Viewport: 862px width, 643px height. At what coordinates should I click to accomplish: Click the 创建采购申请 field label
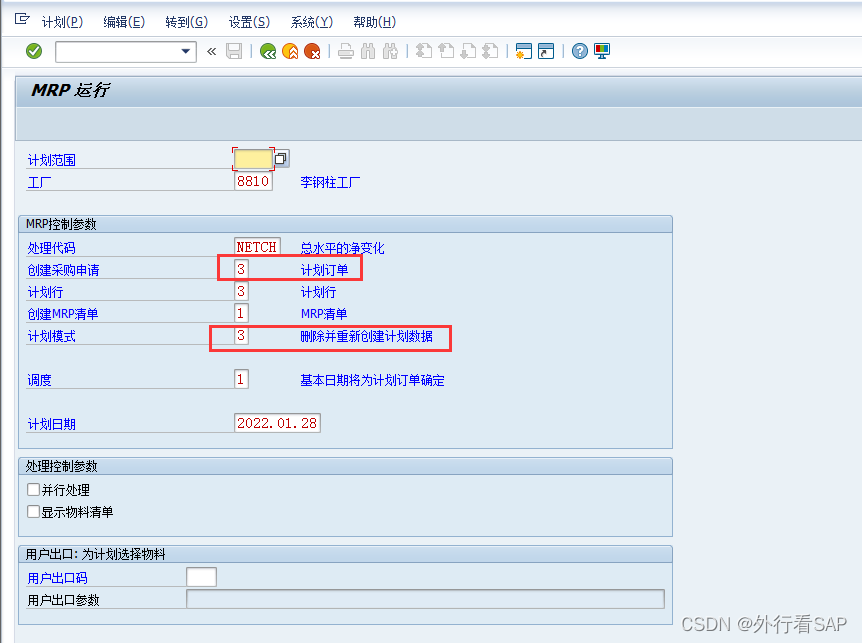[64, 270]
